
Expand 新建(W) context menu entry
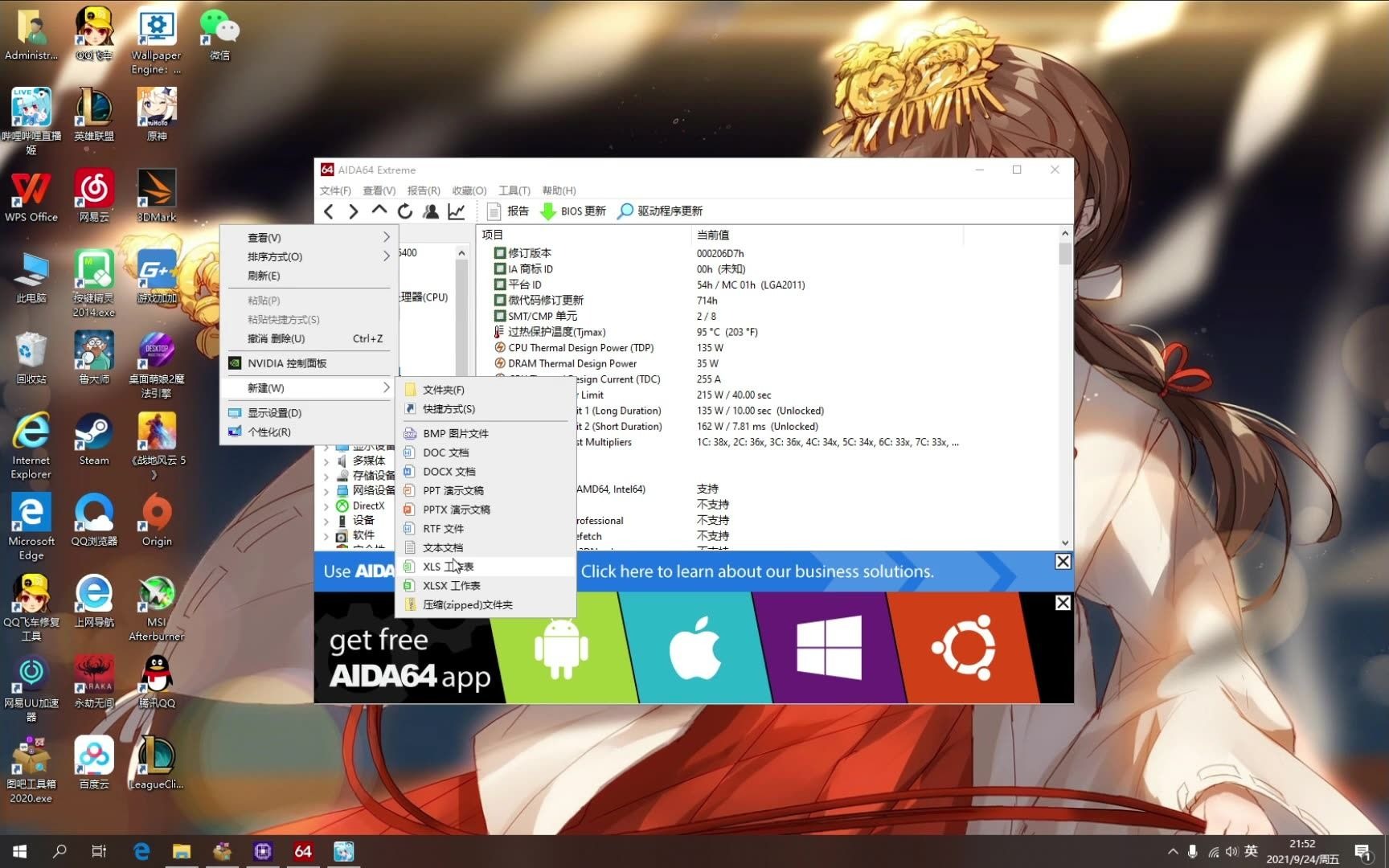click(309, 388)
